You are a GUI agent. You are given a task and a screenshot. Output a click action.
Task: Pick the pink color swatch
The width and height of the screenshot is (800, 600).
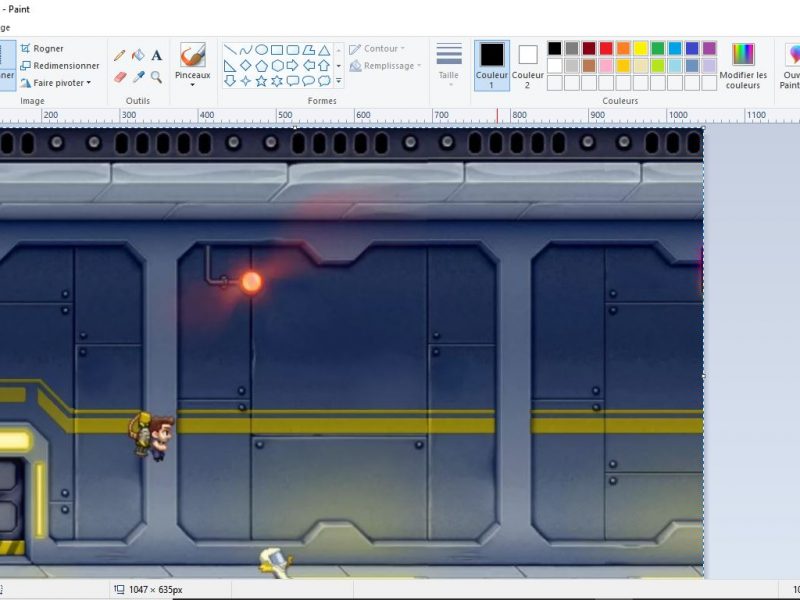pos(606,66)
